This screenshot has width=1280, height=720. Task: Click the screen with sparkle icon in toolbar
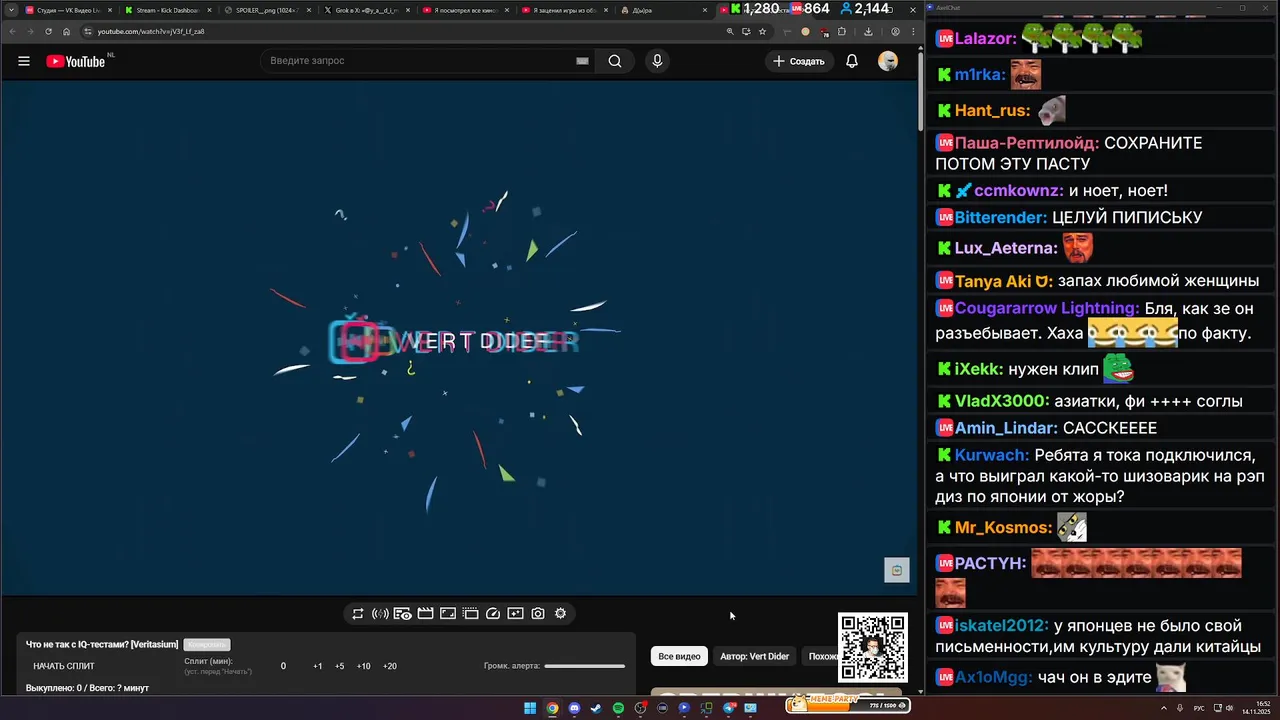[515, 614]
